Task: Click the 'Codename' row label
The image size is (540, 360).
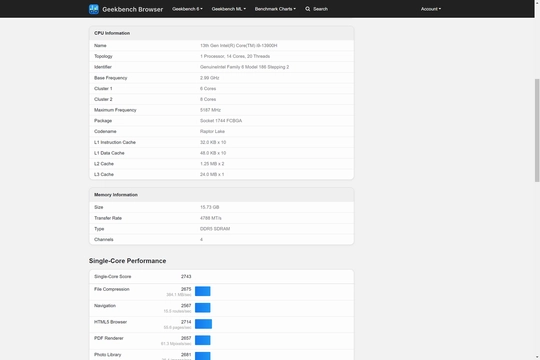Action: point(105,131)
